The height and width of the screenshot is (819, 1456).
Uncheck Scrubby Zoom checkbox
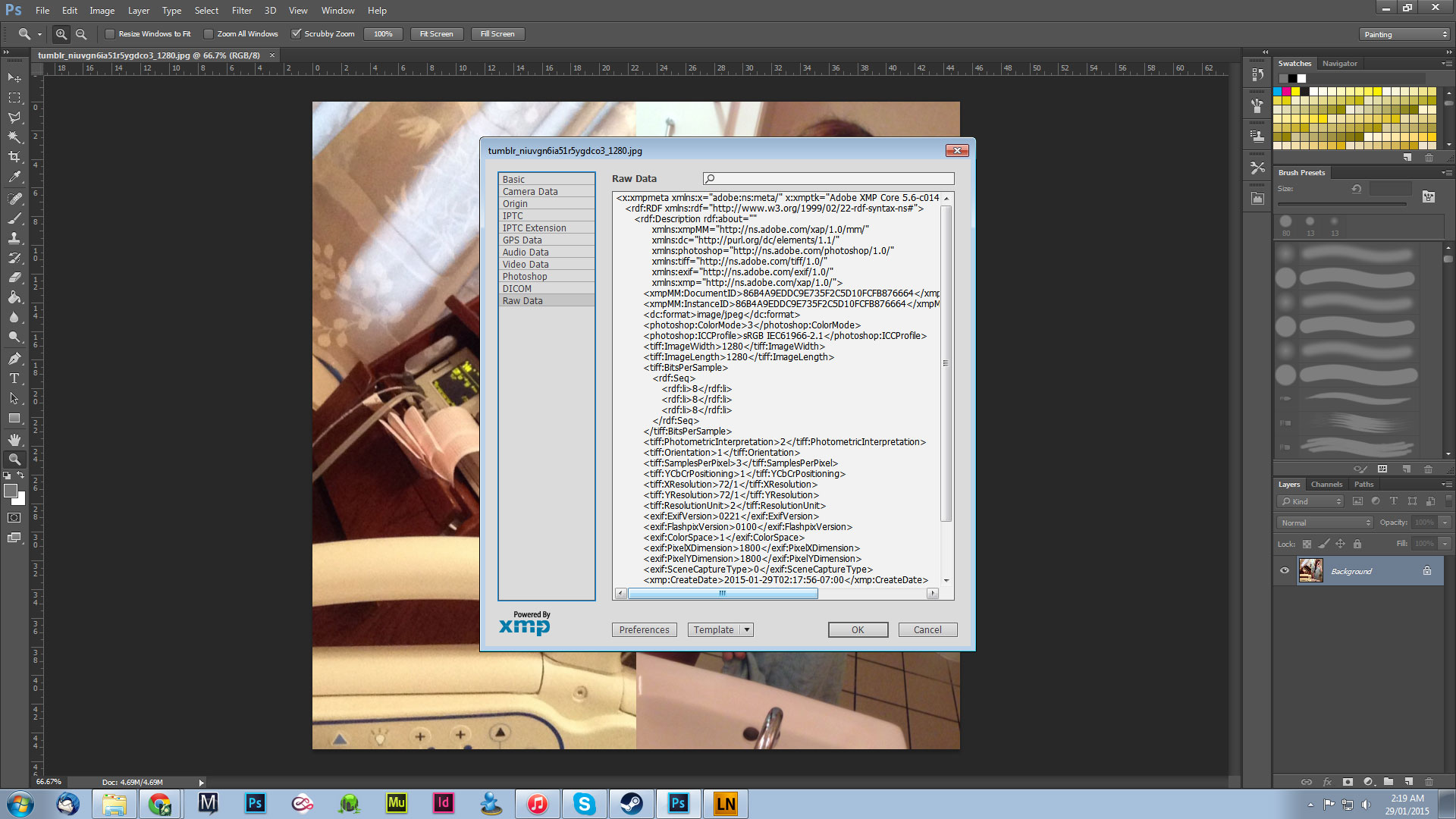[297, 34]
